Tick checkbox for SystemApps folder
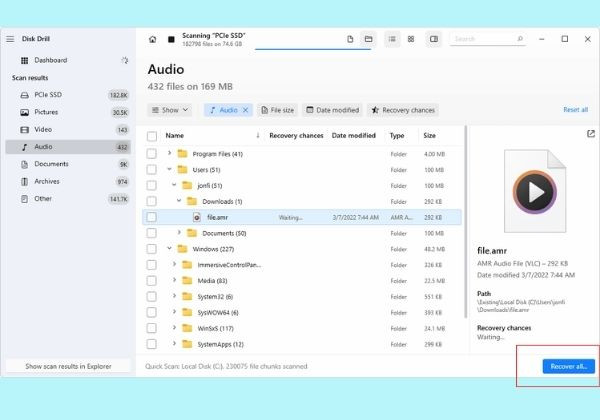The width and height of the screenshot is (600, 420). click(152, 344)
